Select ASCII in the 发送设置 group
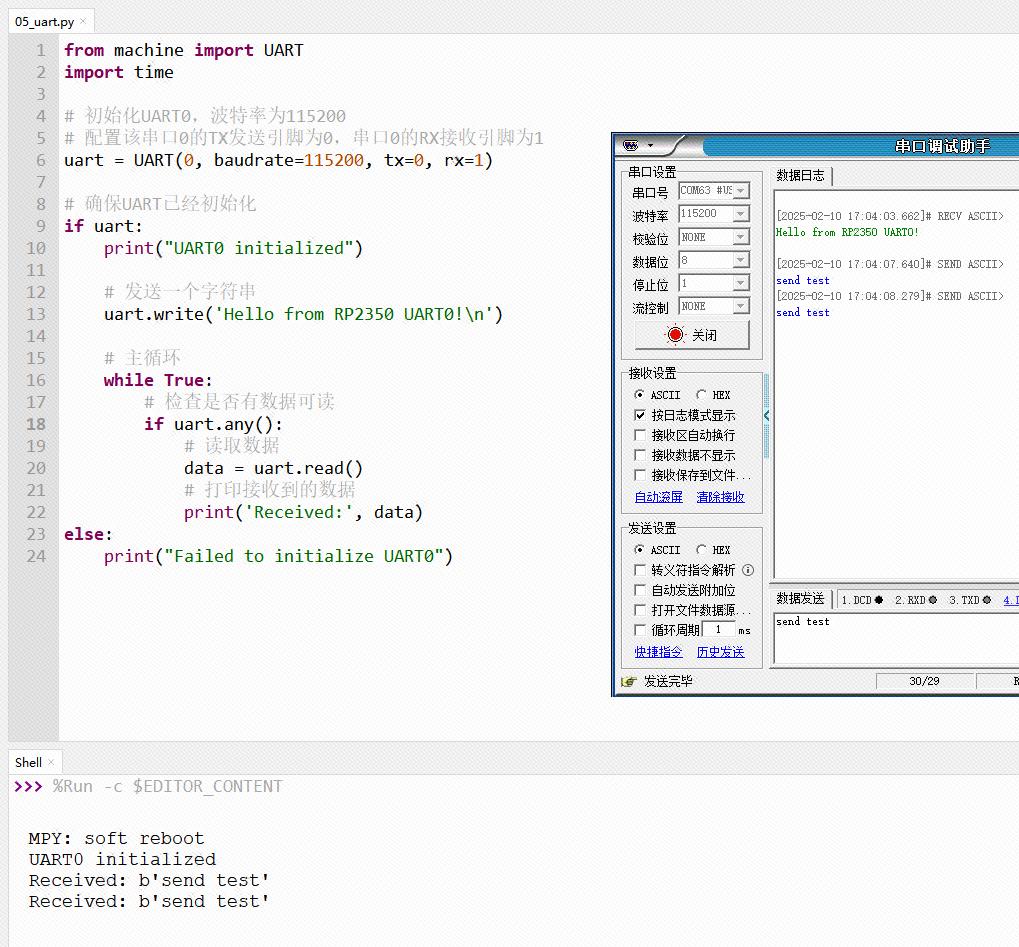 point(639,550)
